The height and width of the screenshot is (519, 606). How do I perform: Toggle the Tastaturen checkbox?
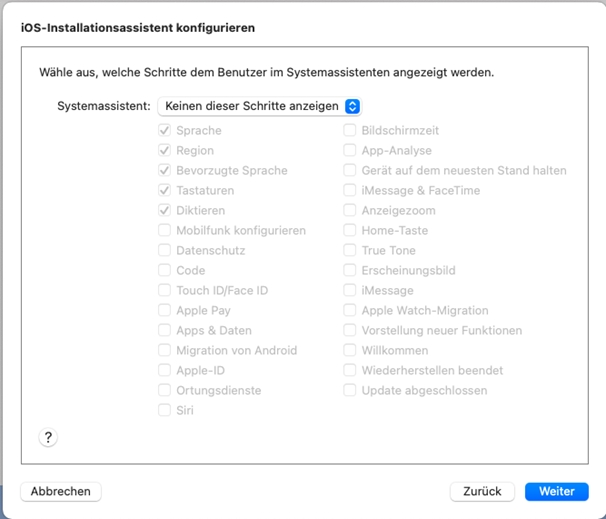coord(164,191)
